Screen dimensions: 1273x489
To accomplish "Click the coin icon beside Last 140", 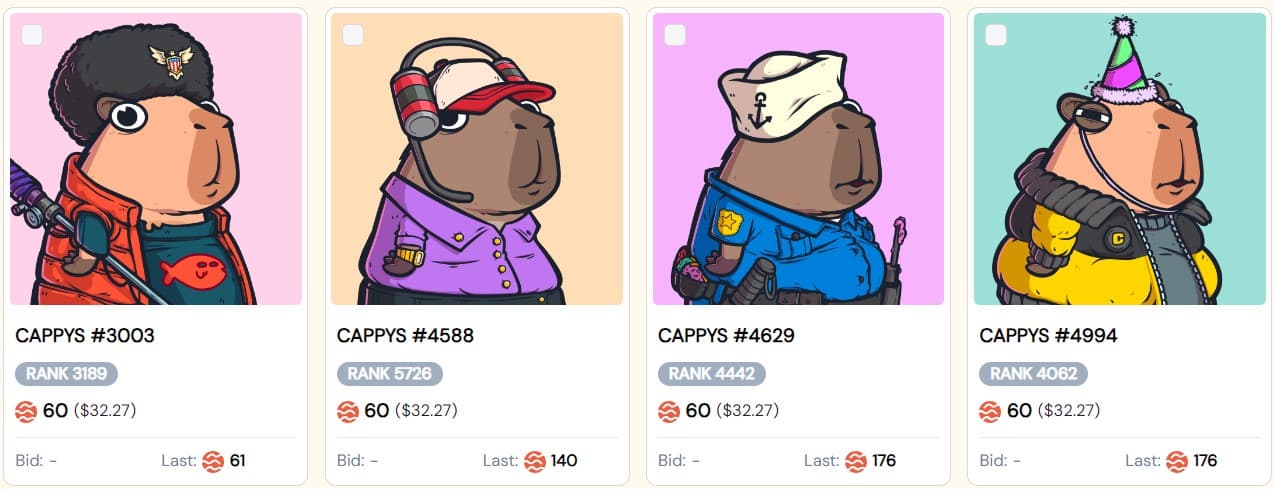I will (x=534, y=461).
